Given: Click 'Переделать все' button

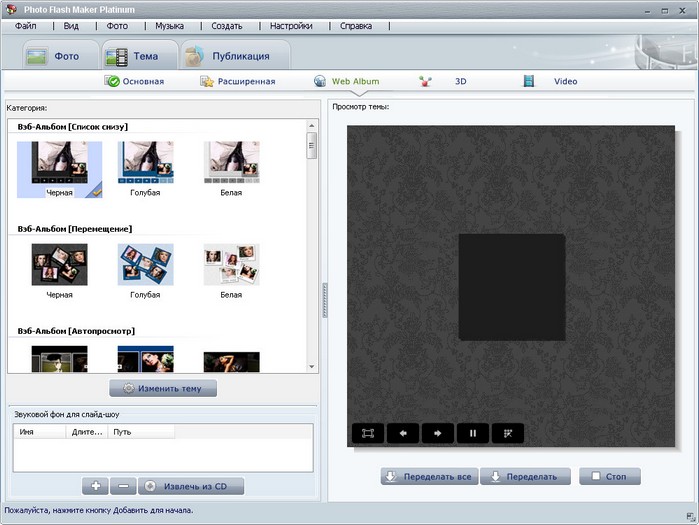Looking at the screenshot, I should (429, 477).
